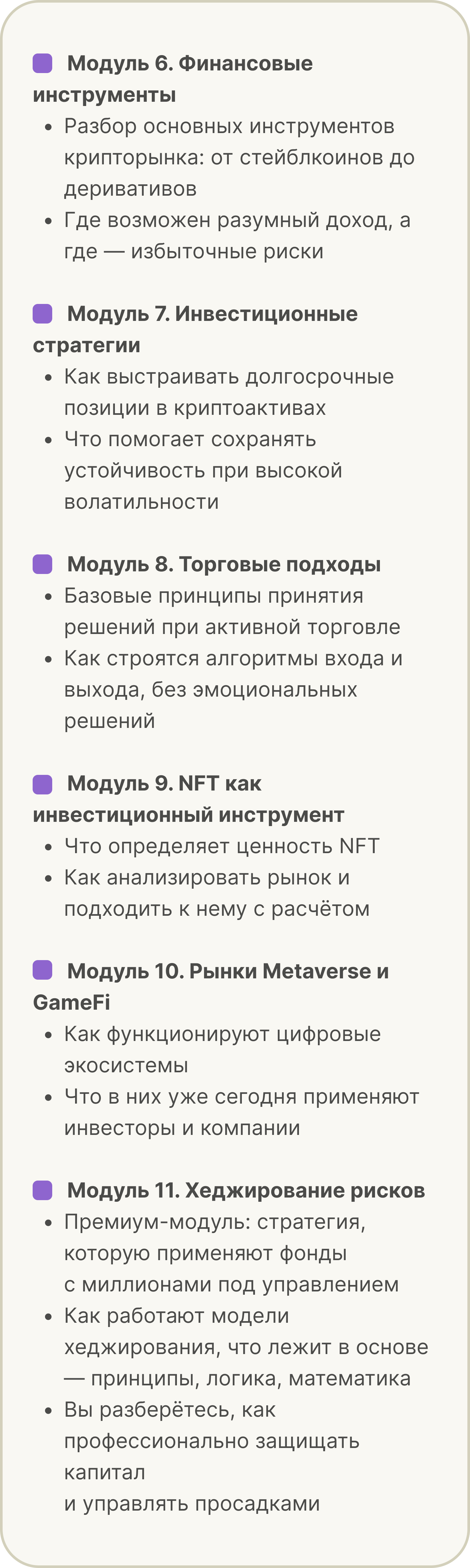Screen dimensions: 470x1568
Task: Select the text Как функционируют цифровые экосистемы
Action: coord(222,1049)
